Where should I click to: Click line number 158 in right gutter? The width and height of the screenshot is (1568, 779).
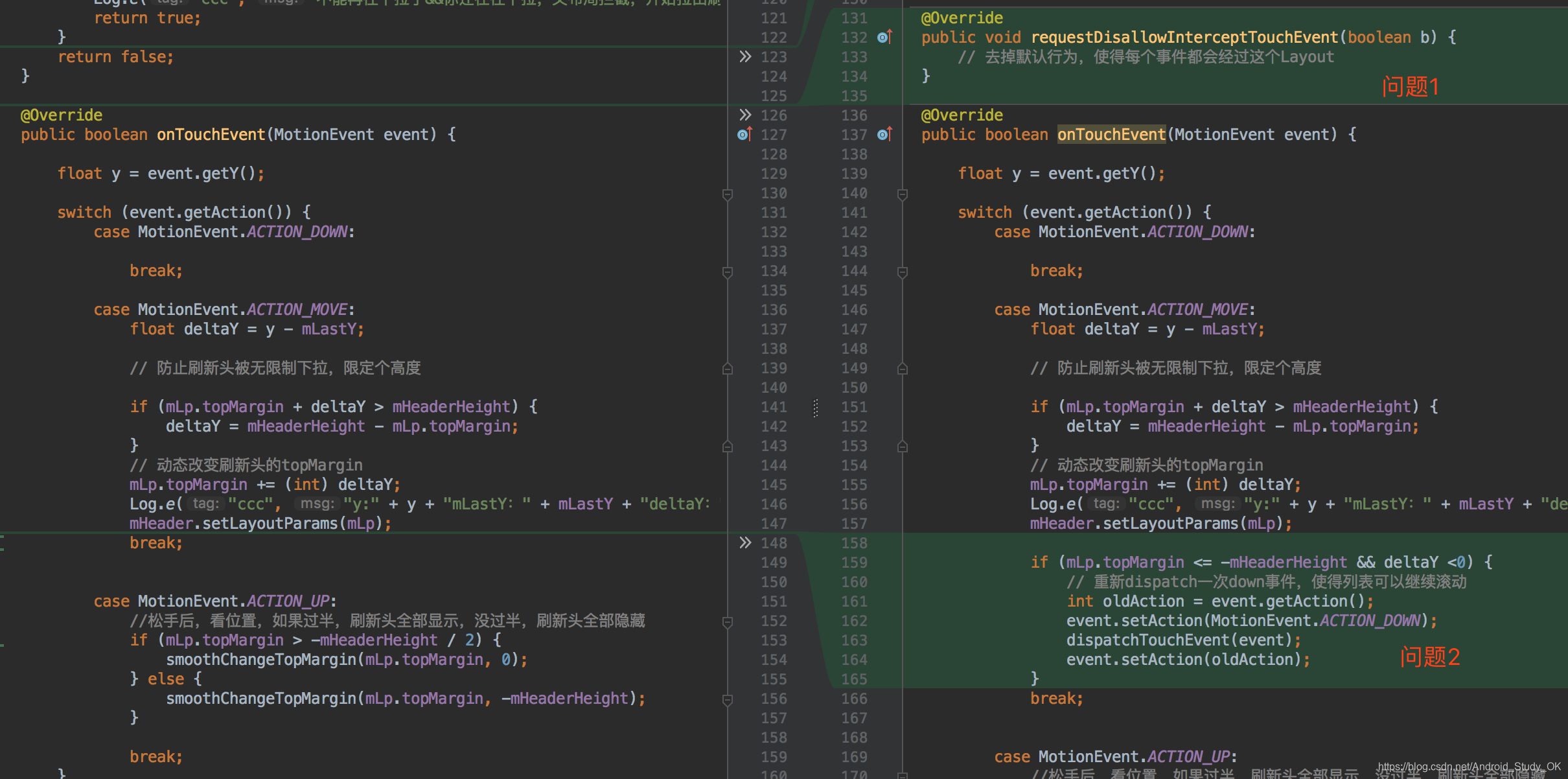coord(854,543)
